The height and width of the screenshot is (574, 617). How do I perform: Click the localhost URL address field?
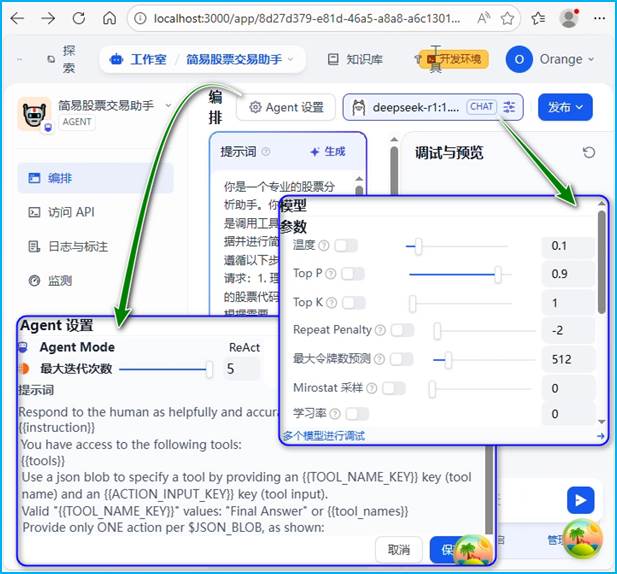coord(307,18)
